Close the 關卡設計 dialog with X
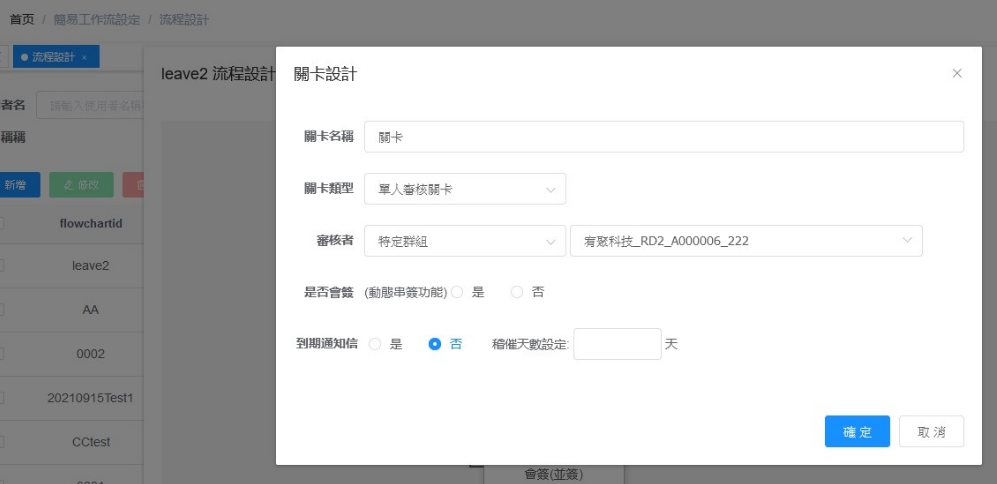 click(x=957, y=74)
